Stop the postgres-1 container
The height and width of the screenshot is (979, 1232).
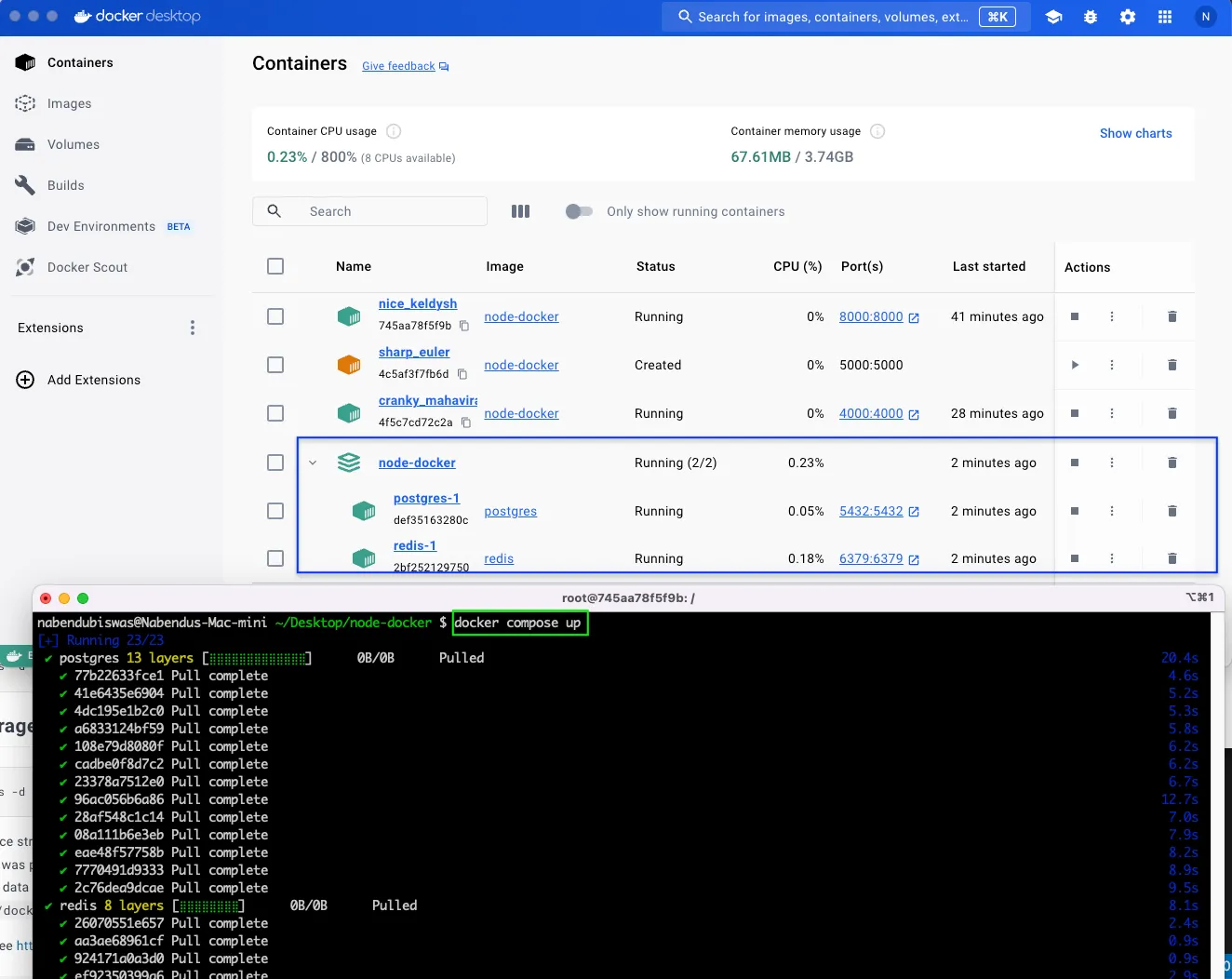pyautogui.click(x=1075, y=511)
